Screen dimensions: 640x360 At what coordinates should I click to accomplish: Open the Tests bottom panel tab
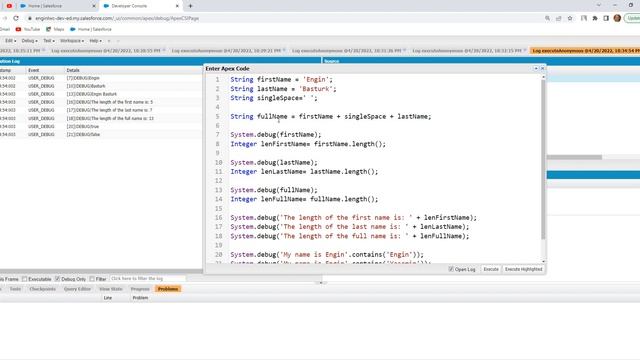tap(15, 289)
